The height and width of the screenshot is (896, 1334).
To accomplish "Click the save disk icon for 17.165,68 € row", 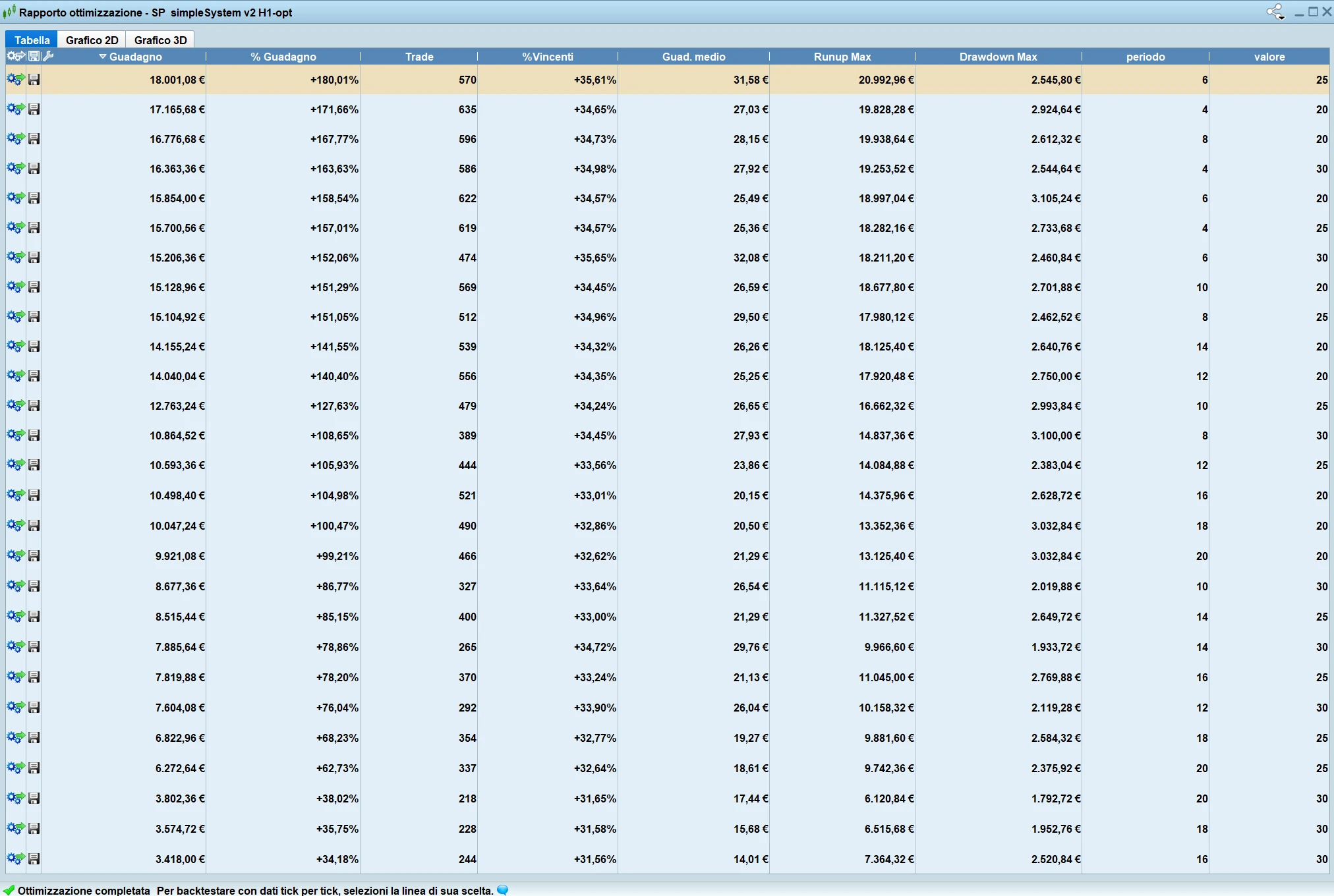I will coord(34,109).
